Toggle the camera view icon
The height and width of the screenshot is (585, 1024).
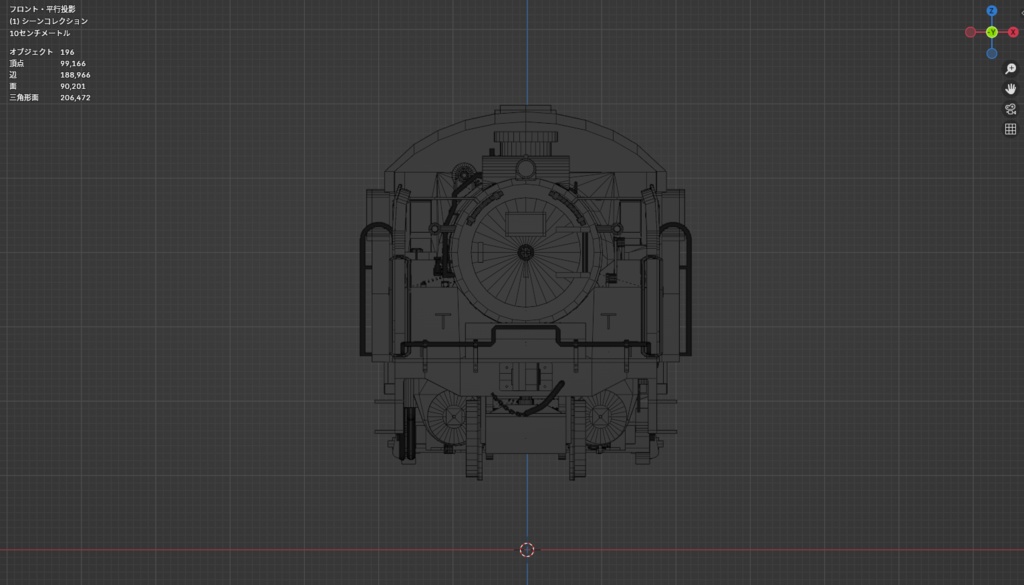[x=1010, y=109]
